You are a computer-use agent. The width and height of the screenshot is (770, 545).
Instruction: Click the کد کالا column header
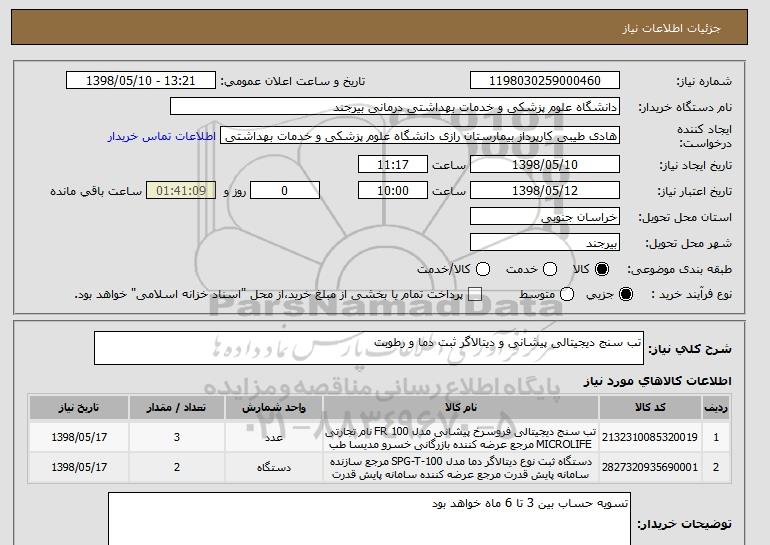650,408
